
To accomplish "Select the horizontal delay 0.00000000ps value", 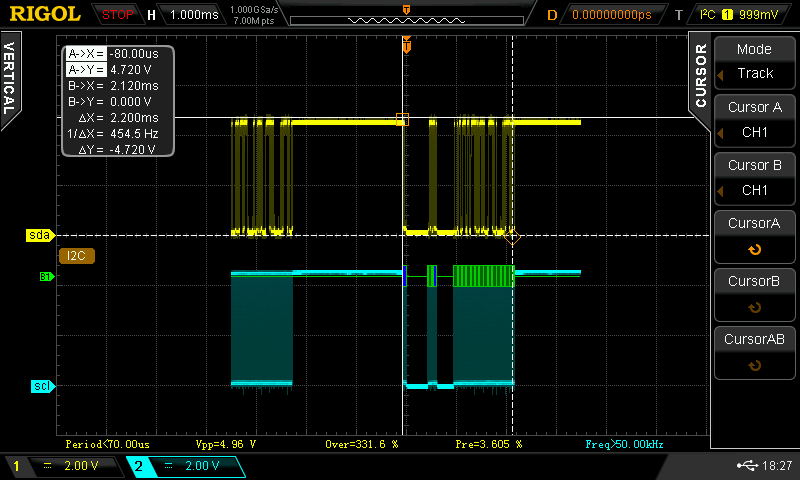I will pyautogui.click(x=612, y=15).
